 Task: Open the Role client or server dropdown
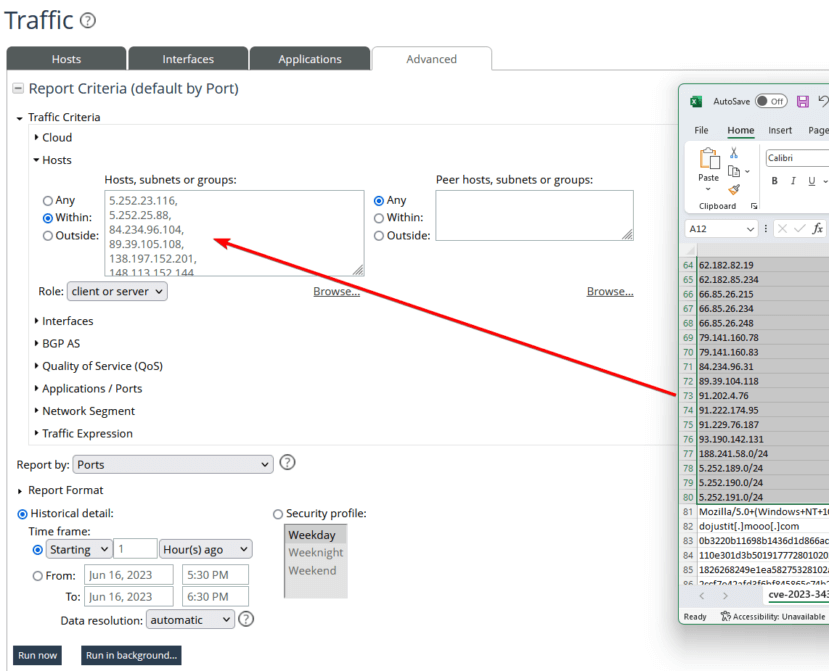[x=117, y=291]
